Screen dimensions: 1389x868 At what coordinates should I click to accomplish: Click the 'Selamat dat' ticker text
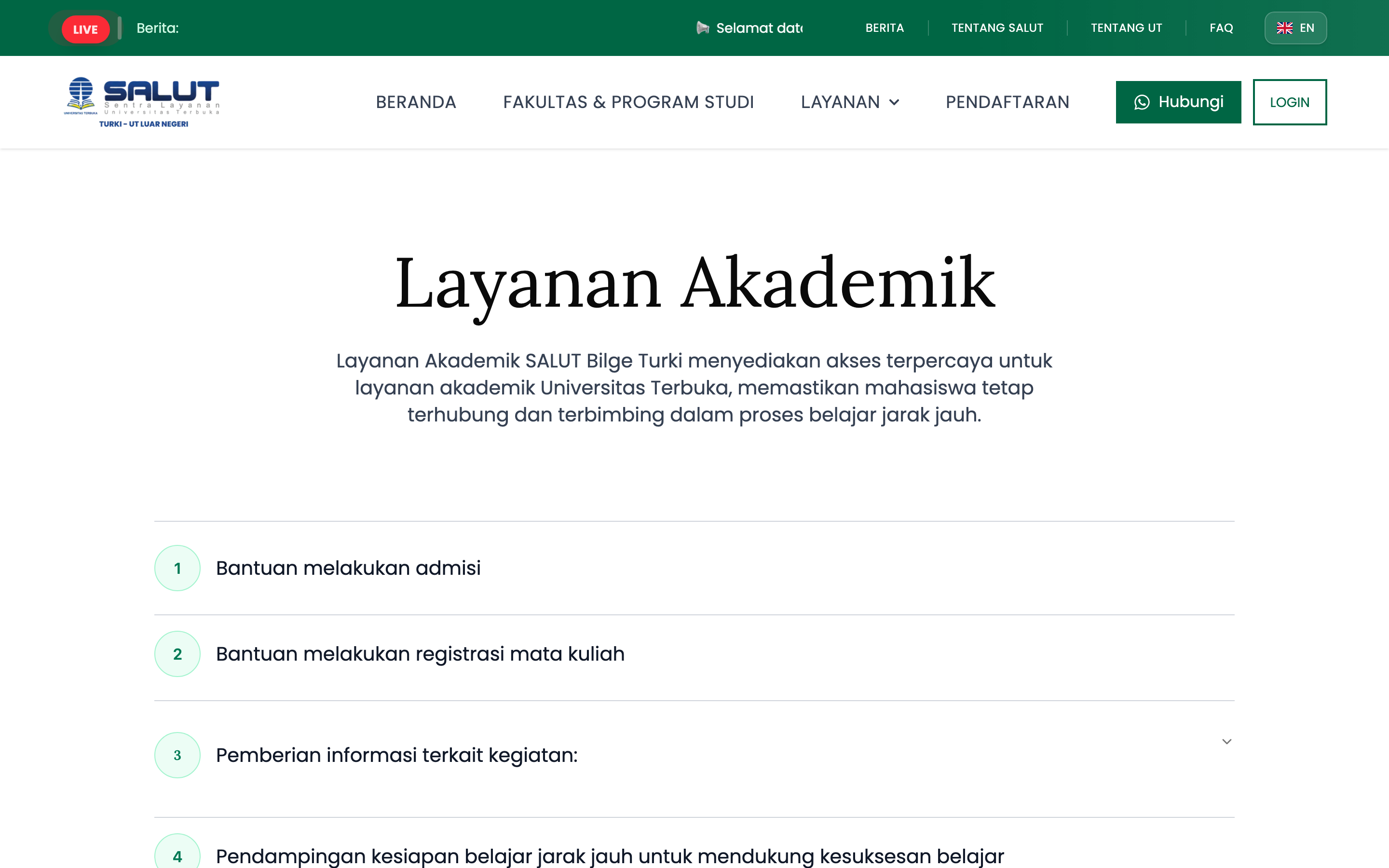(x=759, y=28)
